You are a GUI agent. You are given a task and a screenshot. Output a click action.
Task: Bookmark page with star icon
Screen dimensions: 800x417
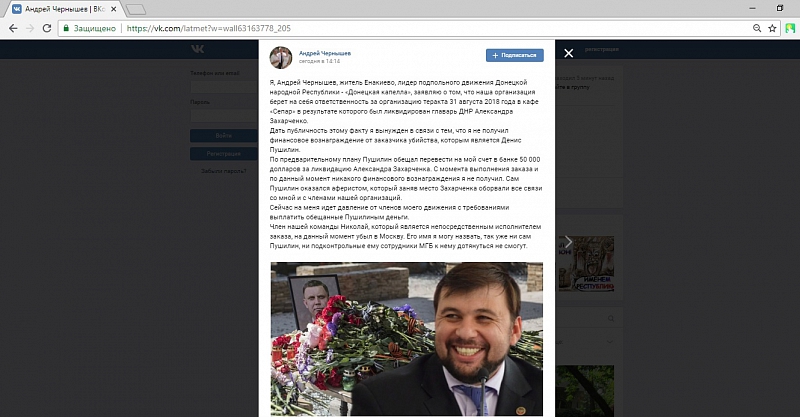[772, 29]
